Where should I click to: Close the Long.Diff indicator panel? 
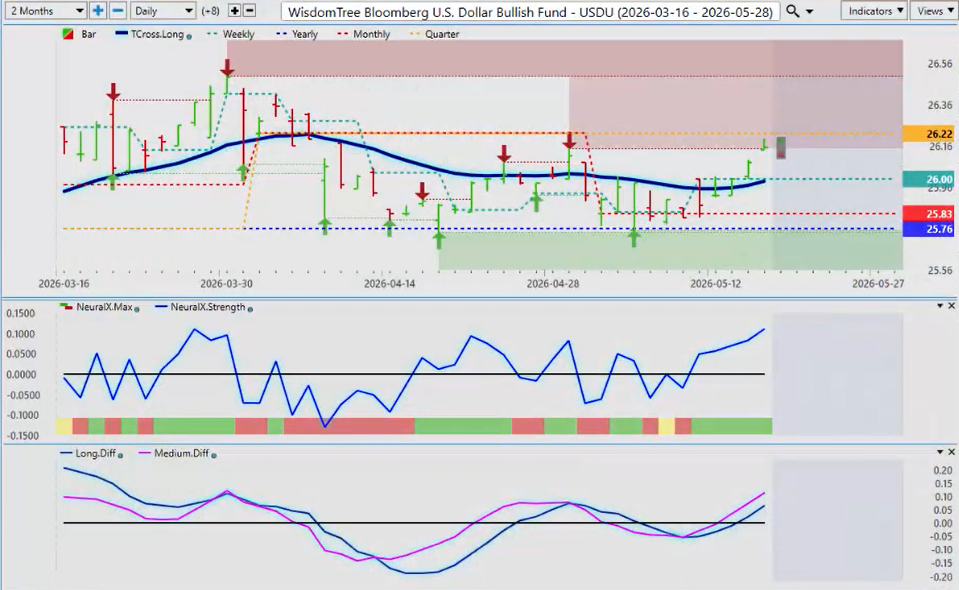(x=951, y=452)
